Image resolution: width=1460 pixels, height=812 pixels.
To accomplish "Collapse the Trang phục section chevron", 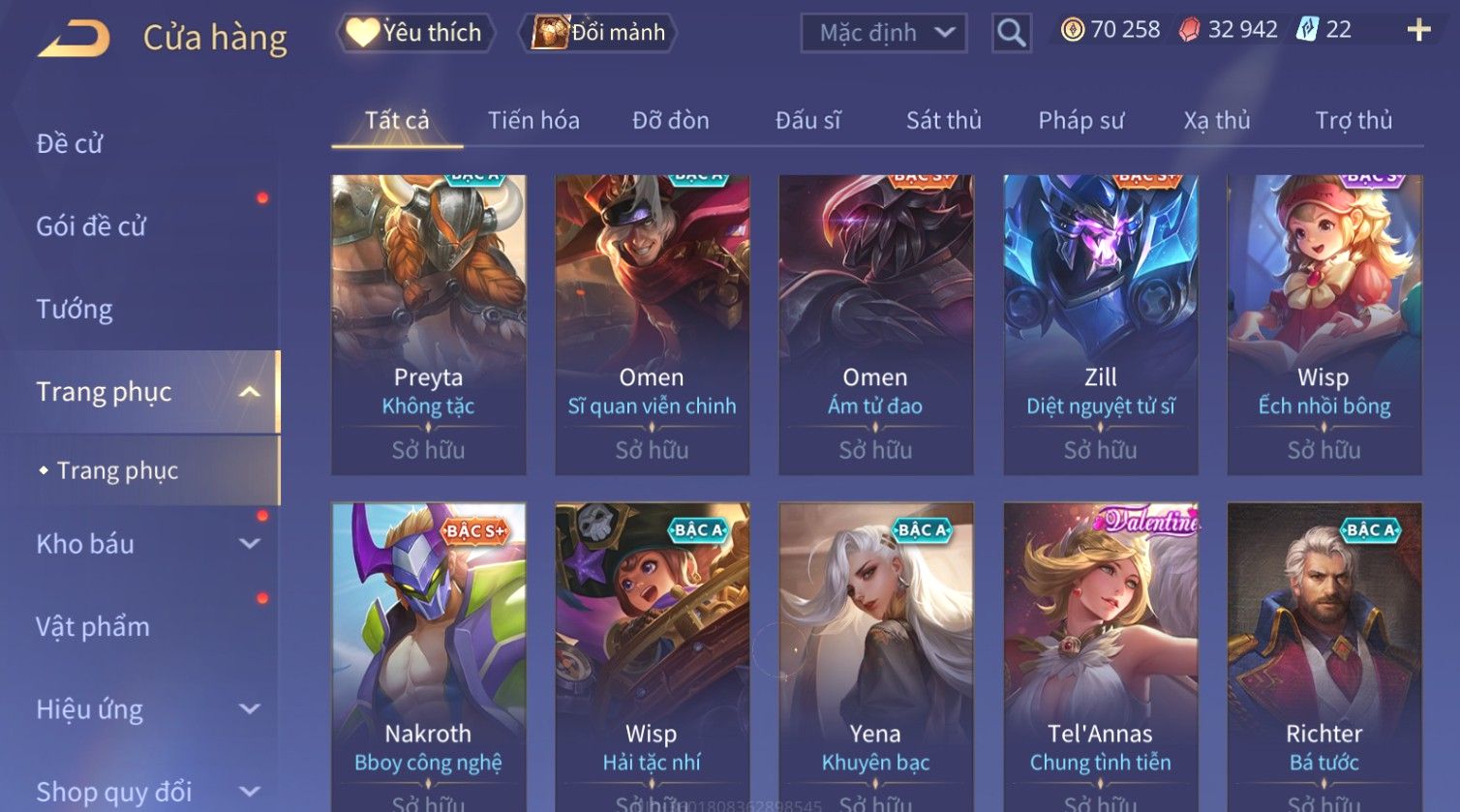I will click(x=249, y=392).
